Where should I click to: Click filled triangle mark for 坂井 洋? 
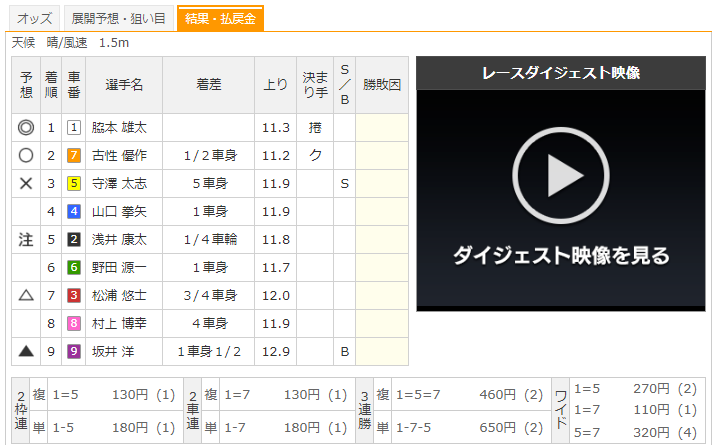(x=26, y=351)
